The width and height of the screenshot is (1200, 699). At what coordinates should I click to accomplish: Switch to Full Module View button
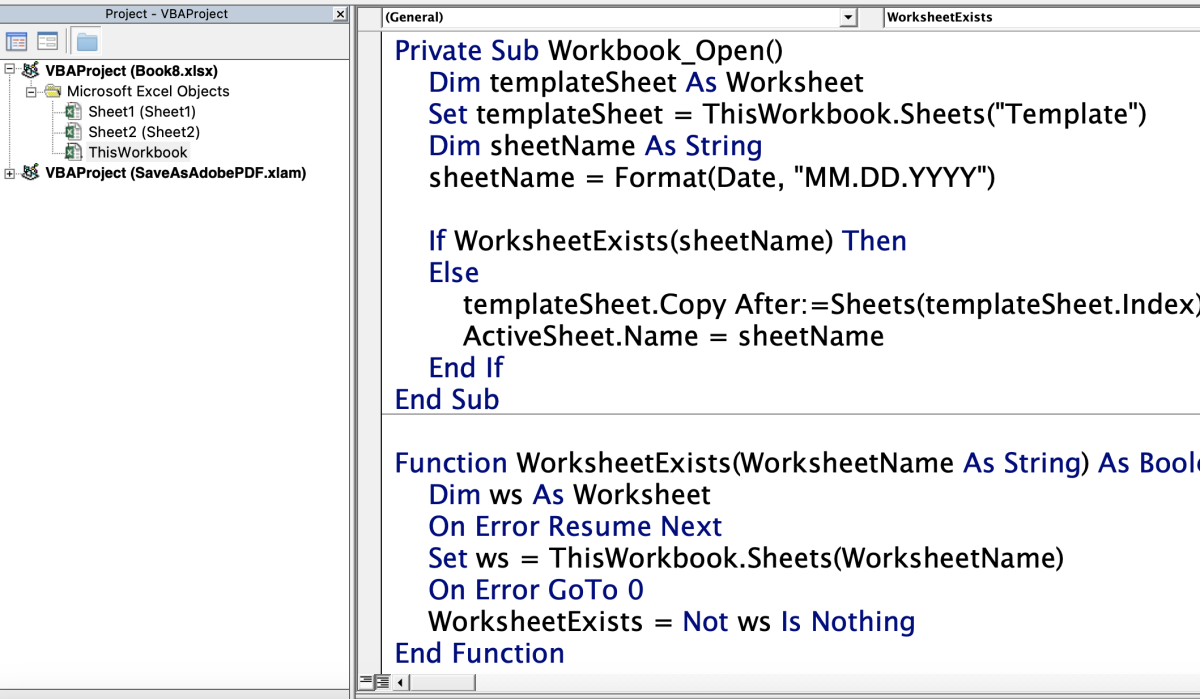click(381, 682)
